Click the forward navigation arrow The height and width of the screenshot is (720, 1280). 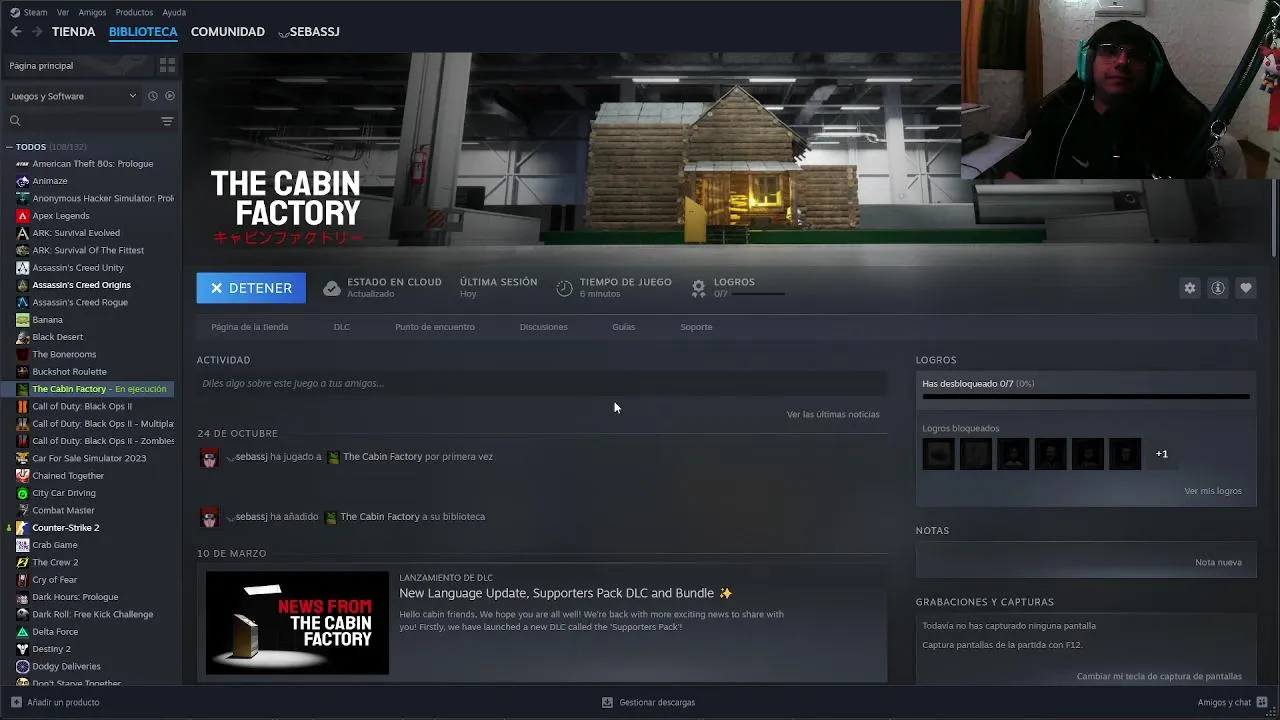[37, 32]
